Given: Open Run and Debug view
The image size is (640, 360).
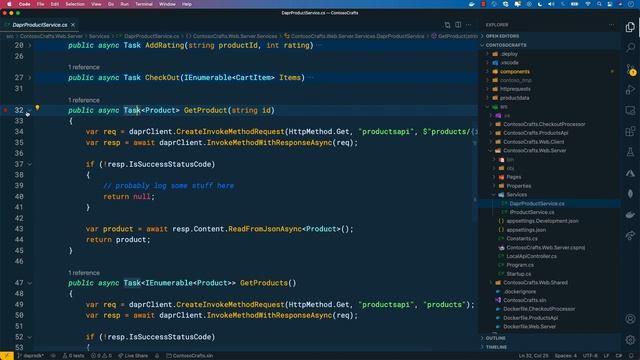Looking at the screenshot, I should pos(630,90).
